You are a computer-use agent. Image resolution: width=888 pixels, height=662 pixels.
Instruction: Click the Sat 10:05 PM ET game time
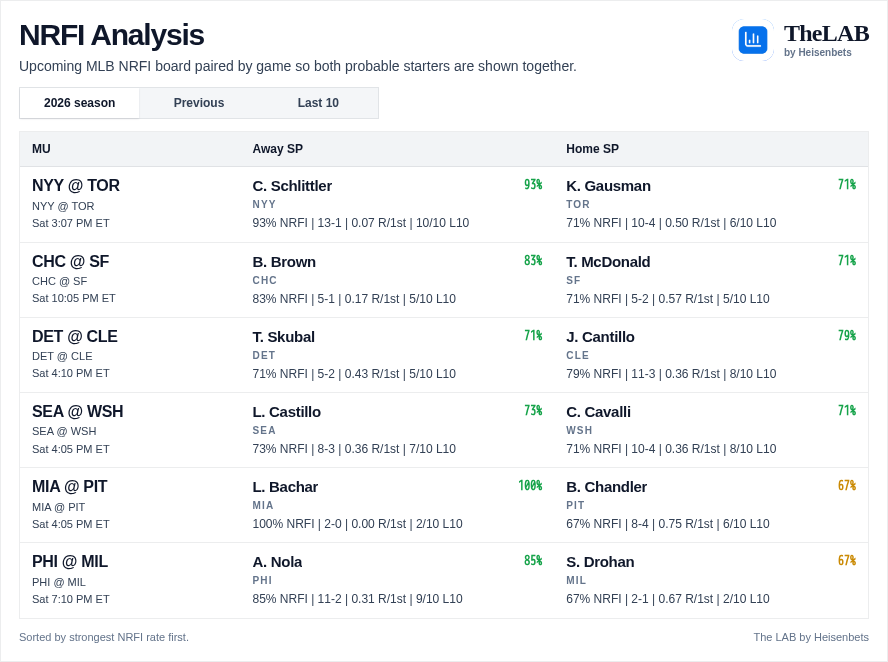74,298
